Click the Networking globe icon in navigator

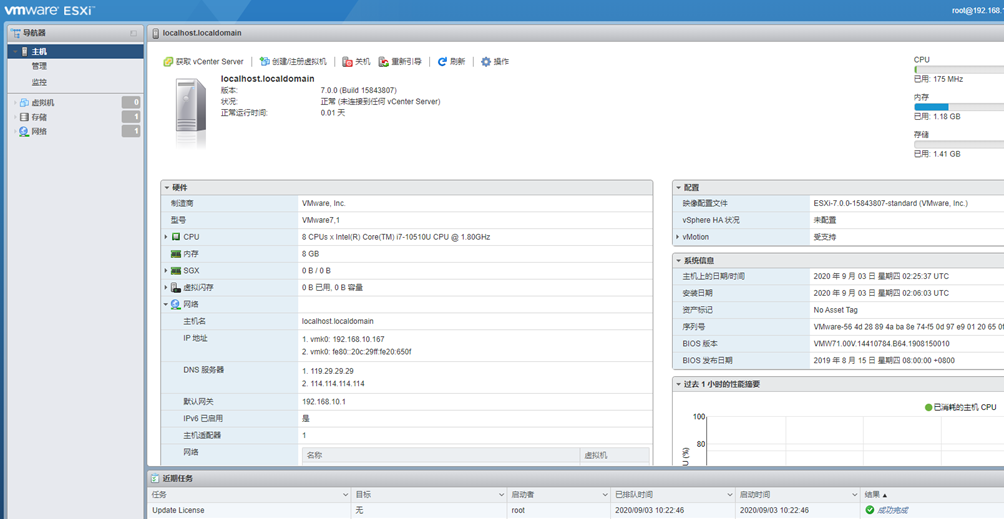click(x=24, y=132)
